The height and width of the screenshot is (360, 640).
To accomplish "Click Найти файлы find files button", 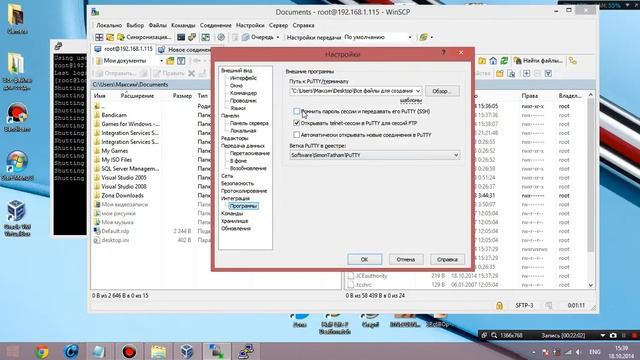I will coord(538,61).
